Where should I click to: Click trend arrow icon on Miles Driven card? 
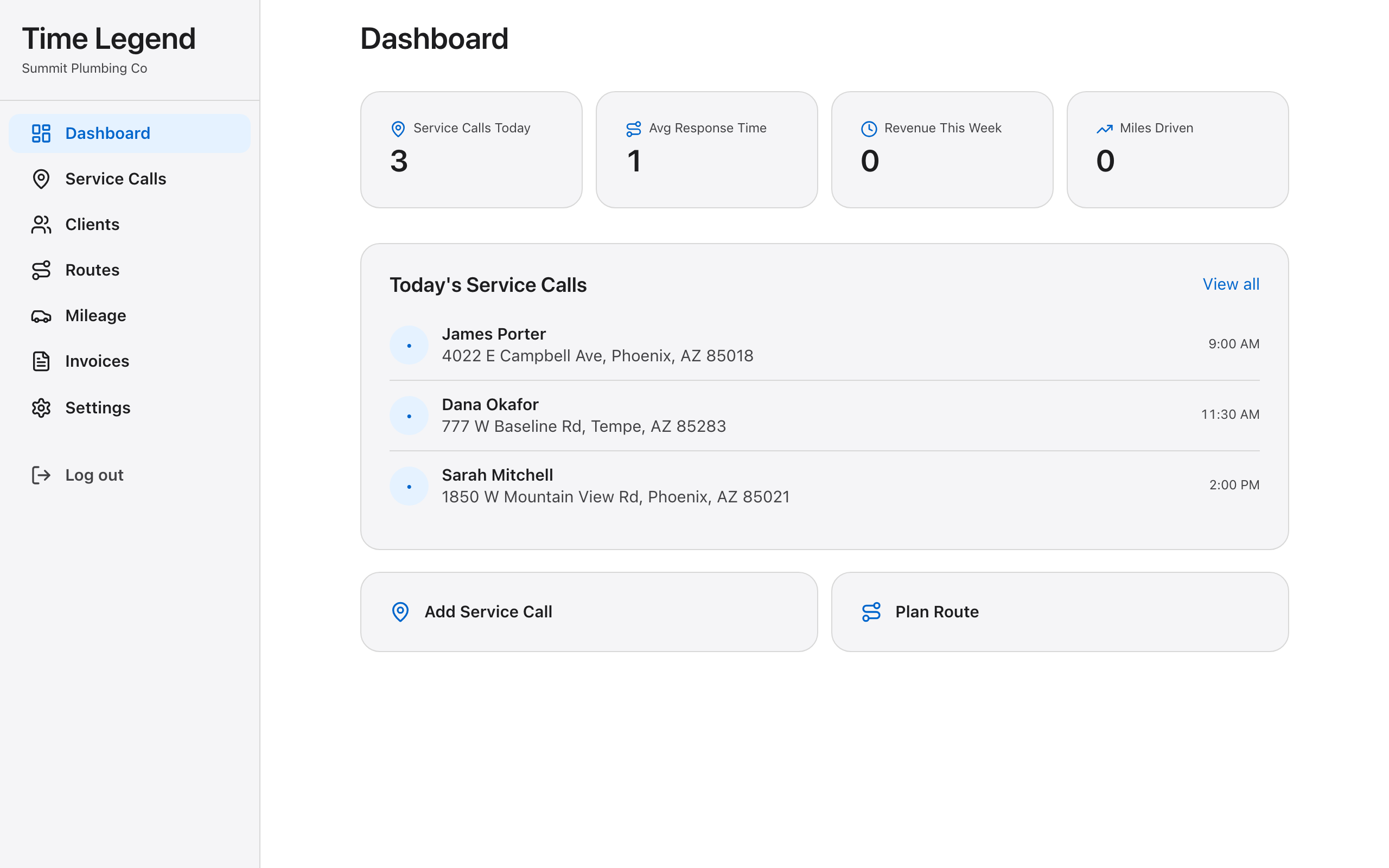click(x=1104, y=129)
